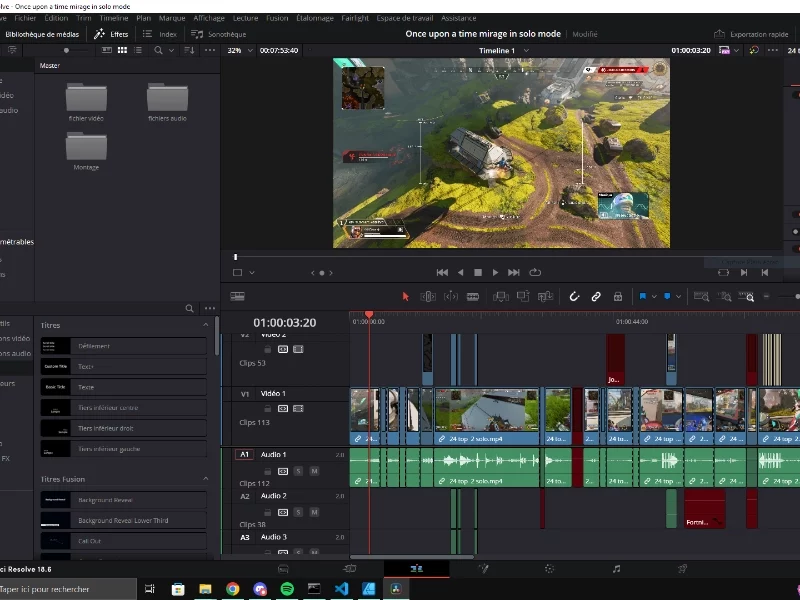
Task: Open flag color dropdown arrow
Action: click(654, 297)
